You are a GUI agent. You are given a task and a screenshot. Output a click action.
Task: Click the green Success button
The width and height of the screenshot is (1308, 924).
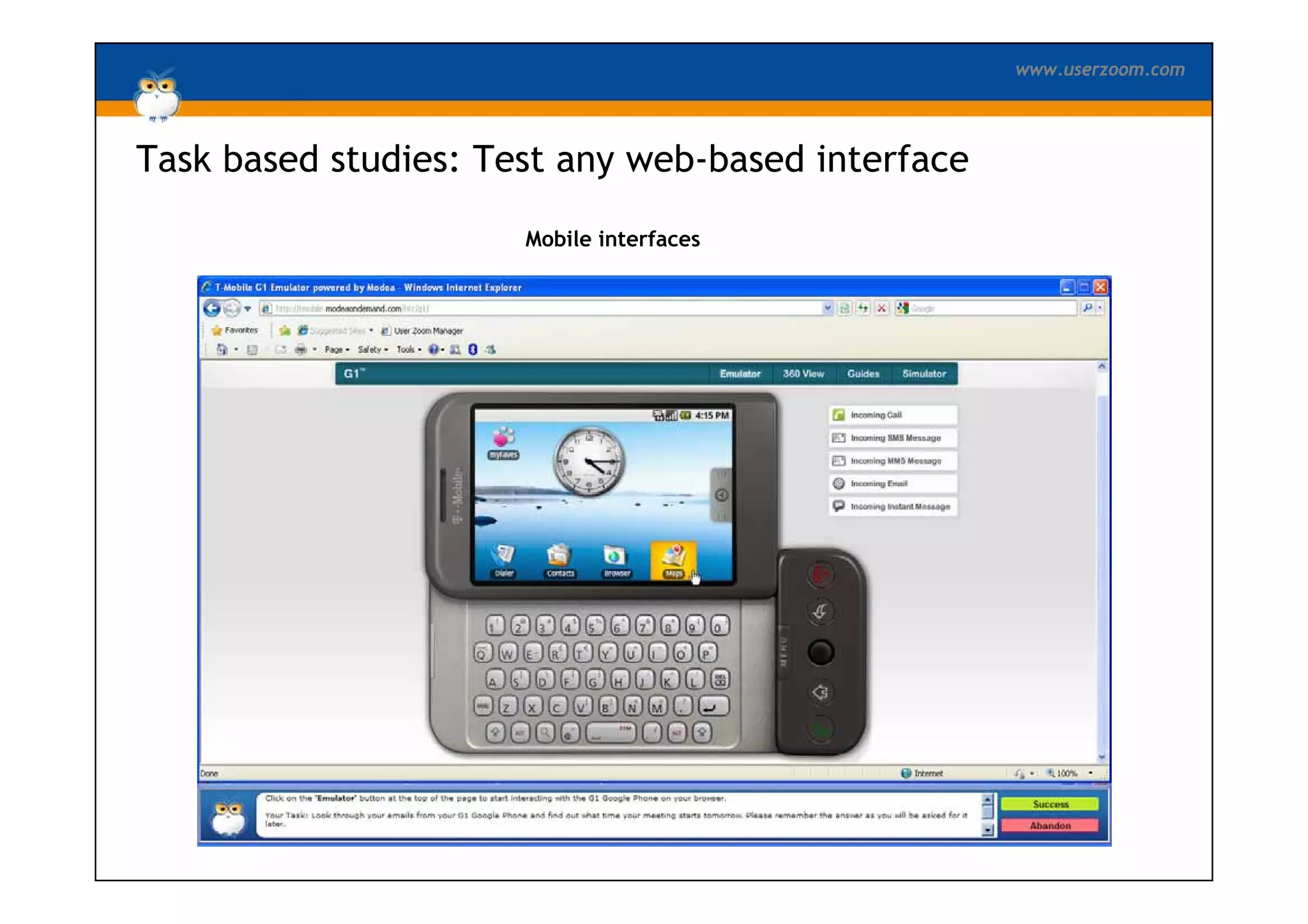(x=1049, y=804)
